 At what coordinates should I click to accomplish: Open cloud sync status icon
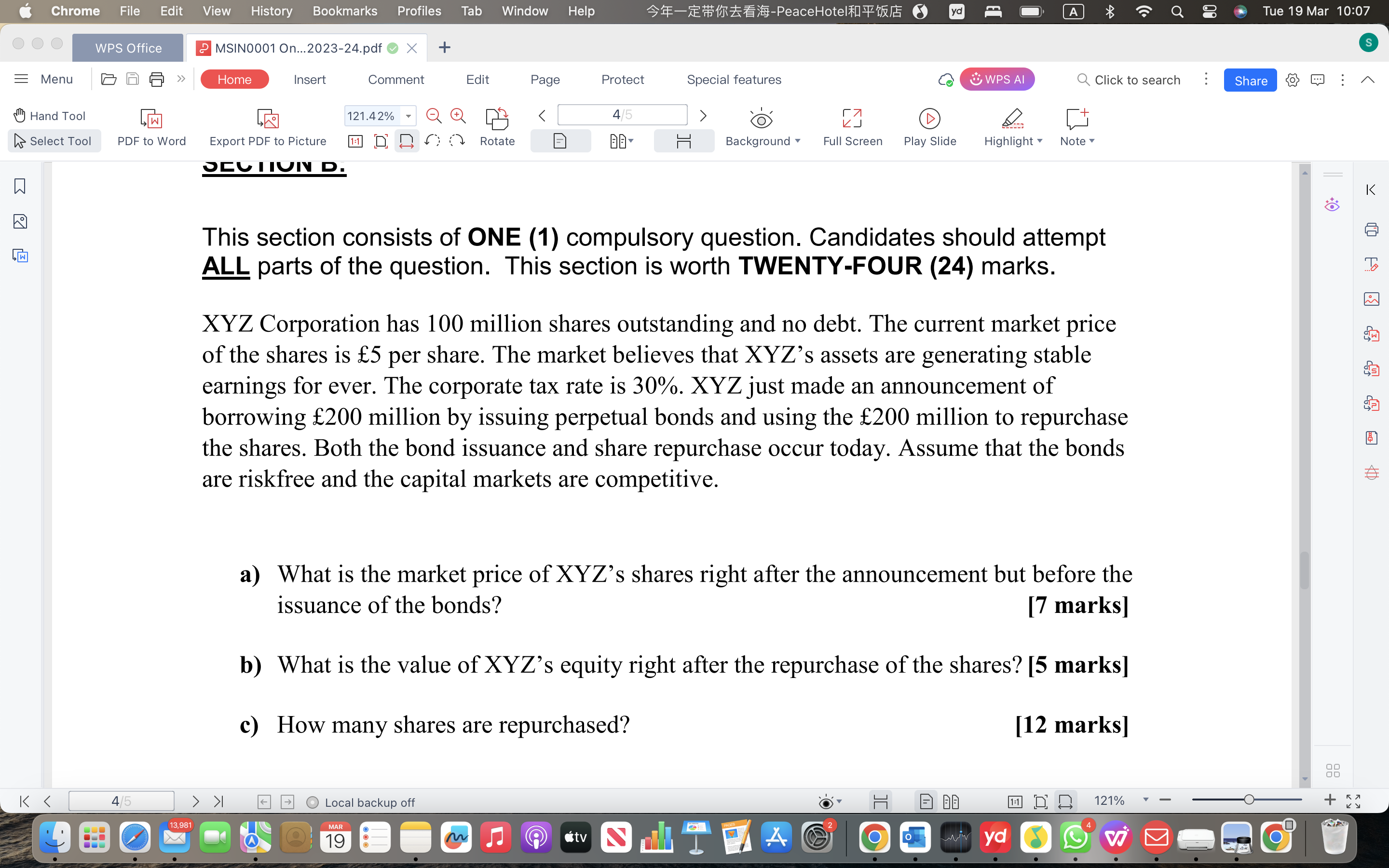[945, 80]
